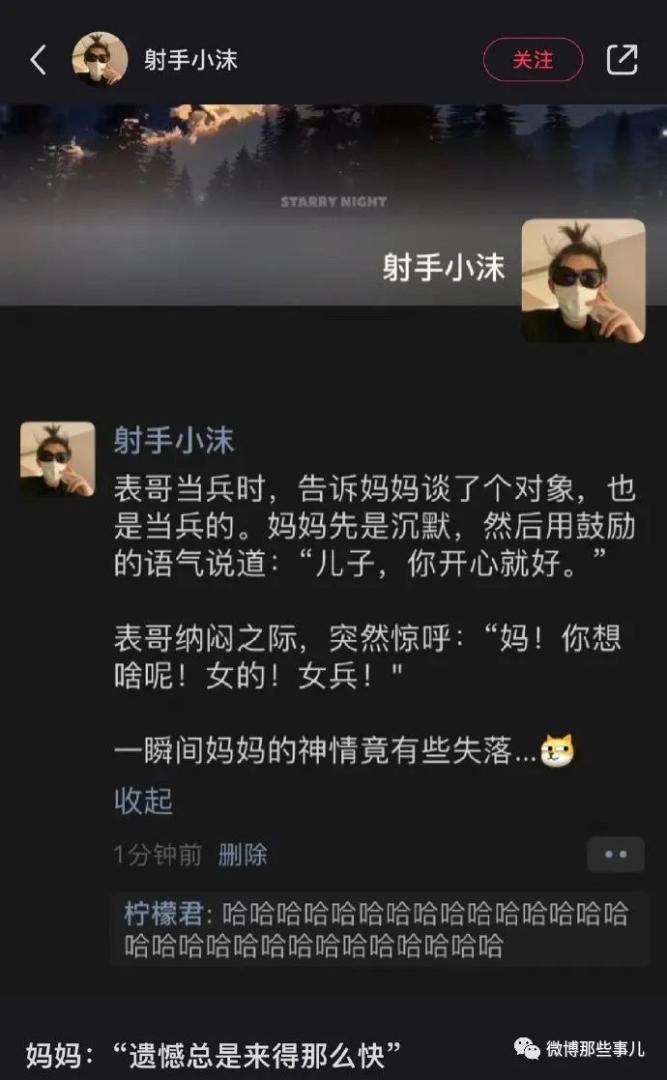Tap the 微博那些事儿 watermark text
667x1080 pixels.
point(595,1049)
